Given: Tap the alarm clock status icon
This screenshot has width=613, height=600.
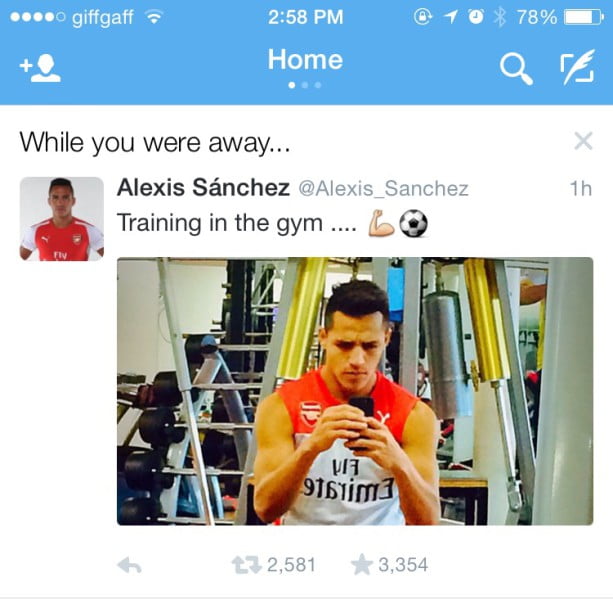Looking at the screenshot, I should pos(476,17).
